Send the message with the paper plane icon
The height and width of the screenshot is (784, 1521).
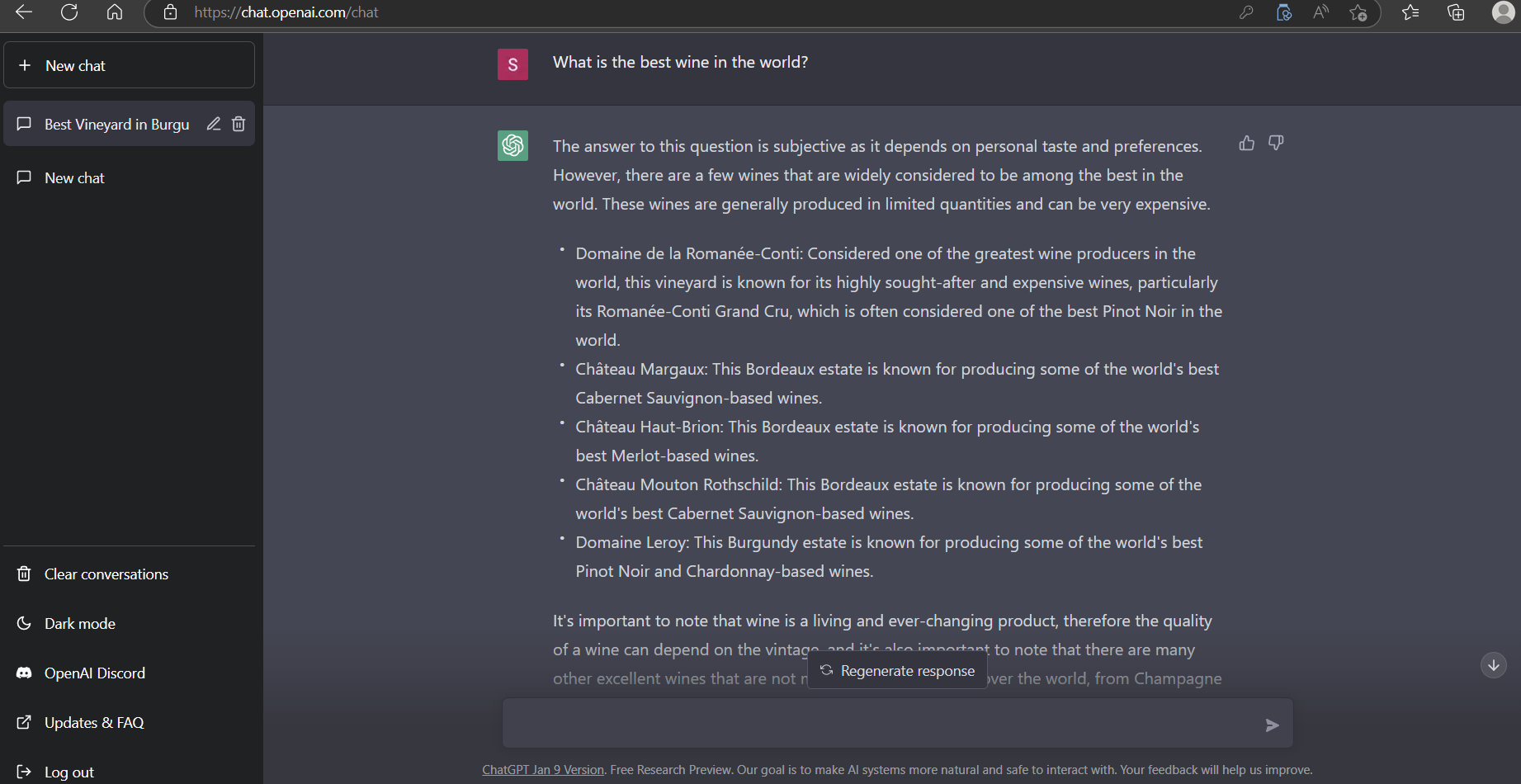[x=1272, y=725]
